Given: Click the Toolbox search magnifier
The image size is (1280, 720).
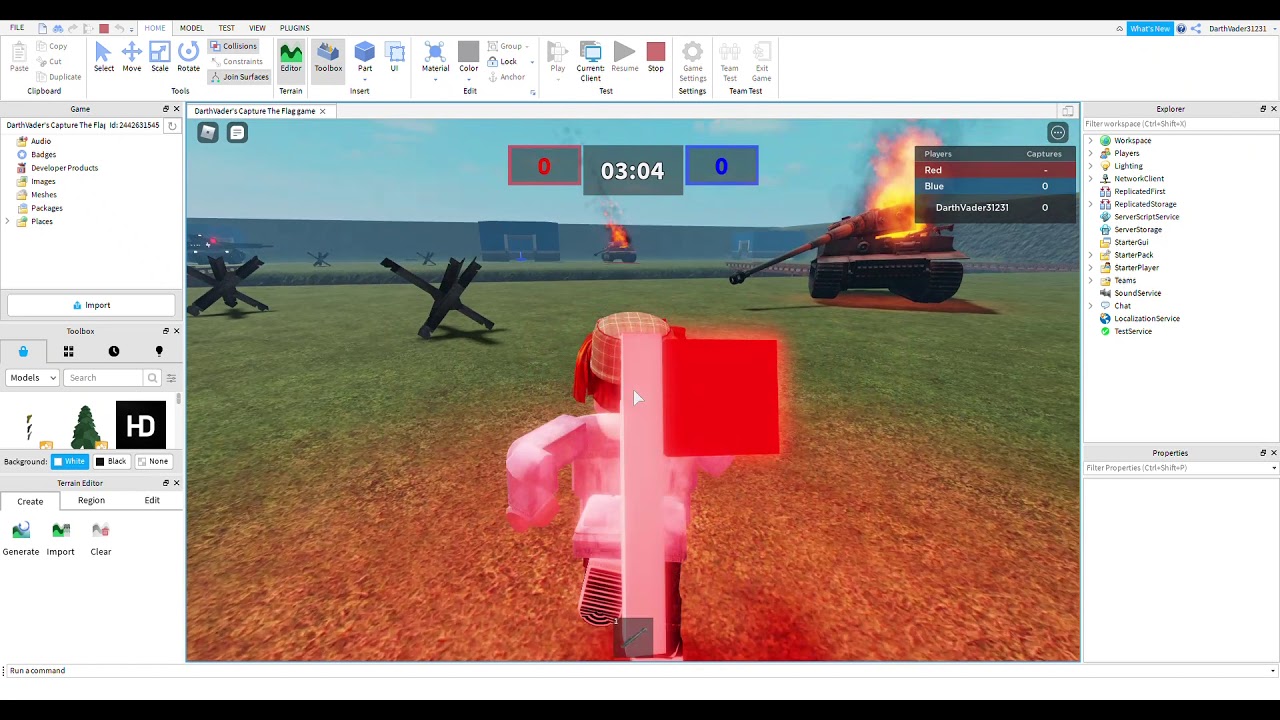Looking at the screenshot, I should click(x=152, y=378).
